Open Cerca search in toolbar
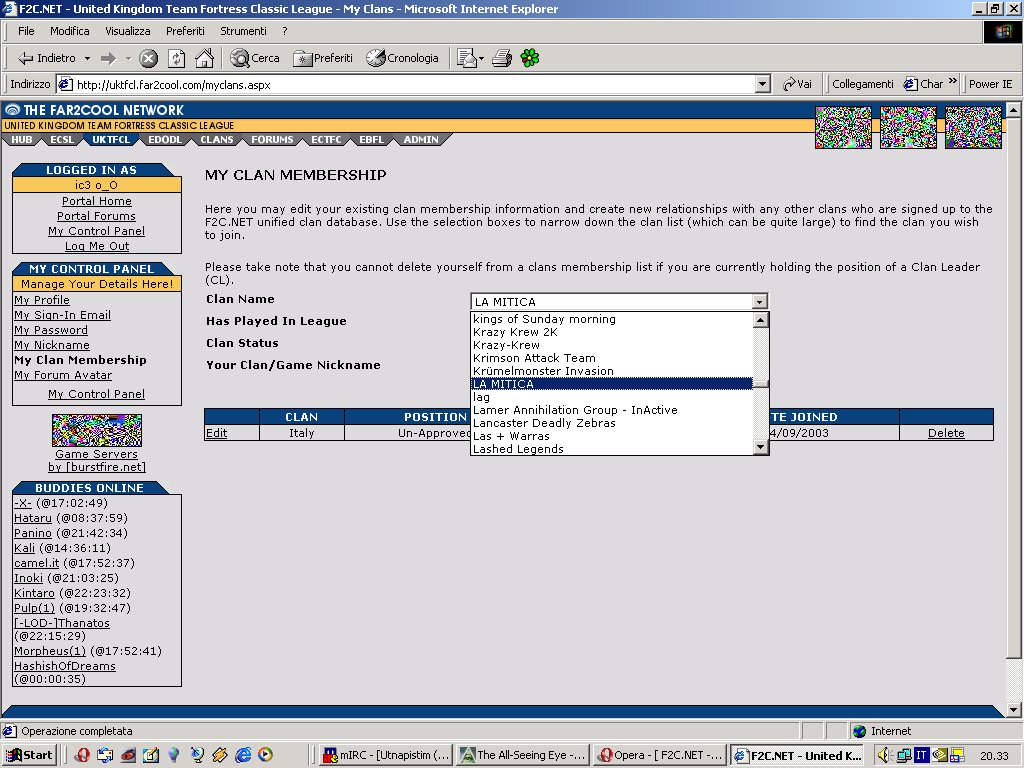 tap(255, 58)
